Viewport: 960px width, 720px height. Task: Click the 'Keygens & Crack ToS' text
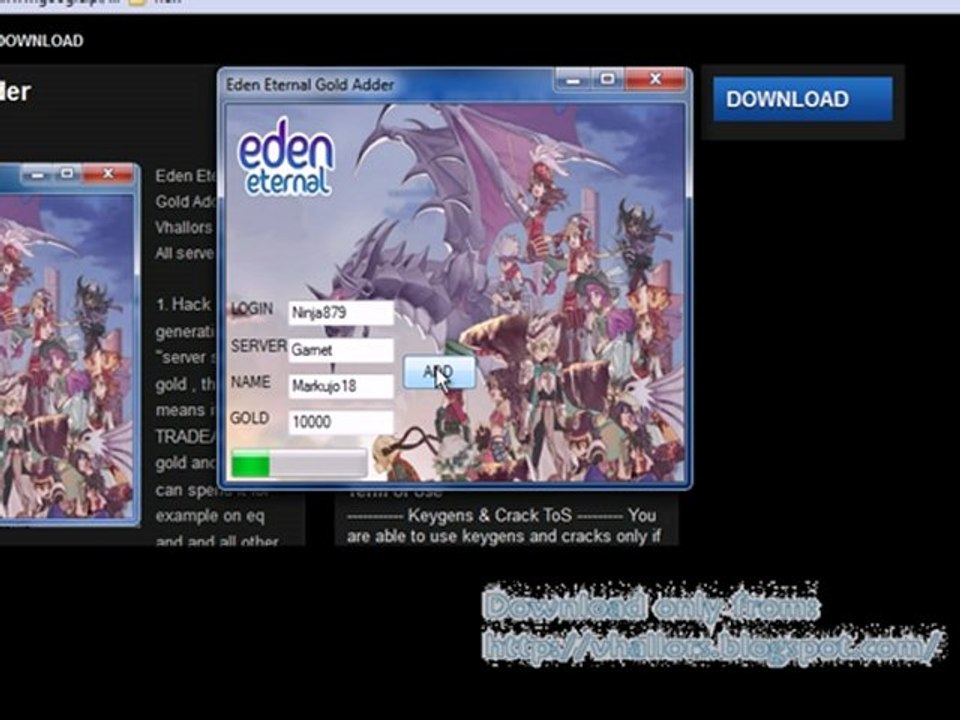point(490,516)
